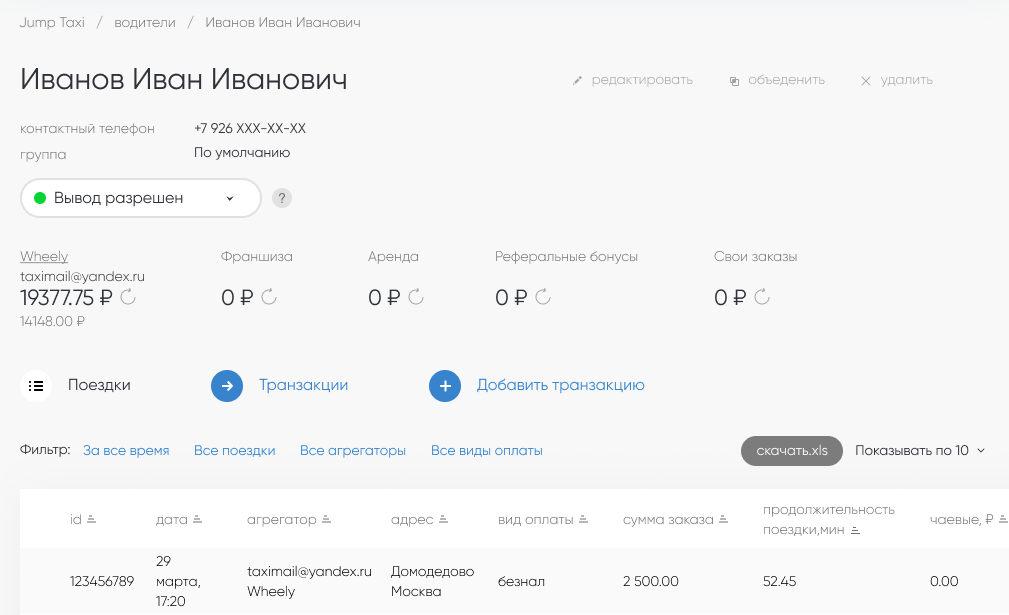The image size is (1009, 615).
Task: Open the question mark help tooltip
Action: click(x=282, y=198)
